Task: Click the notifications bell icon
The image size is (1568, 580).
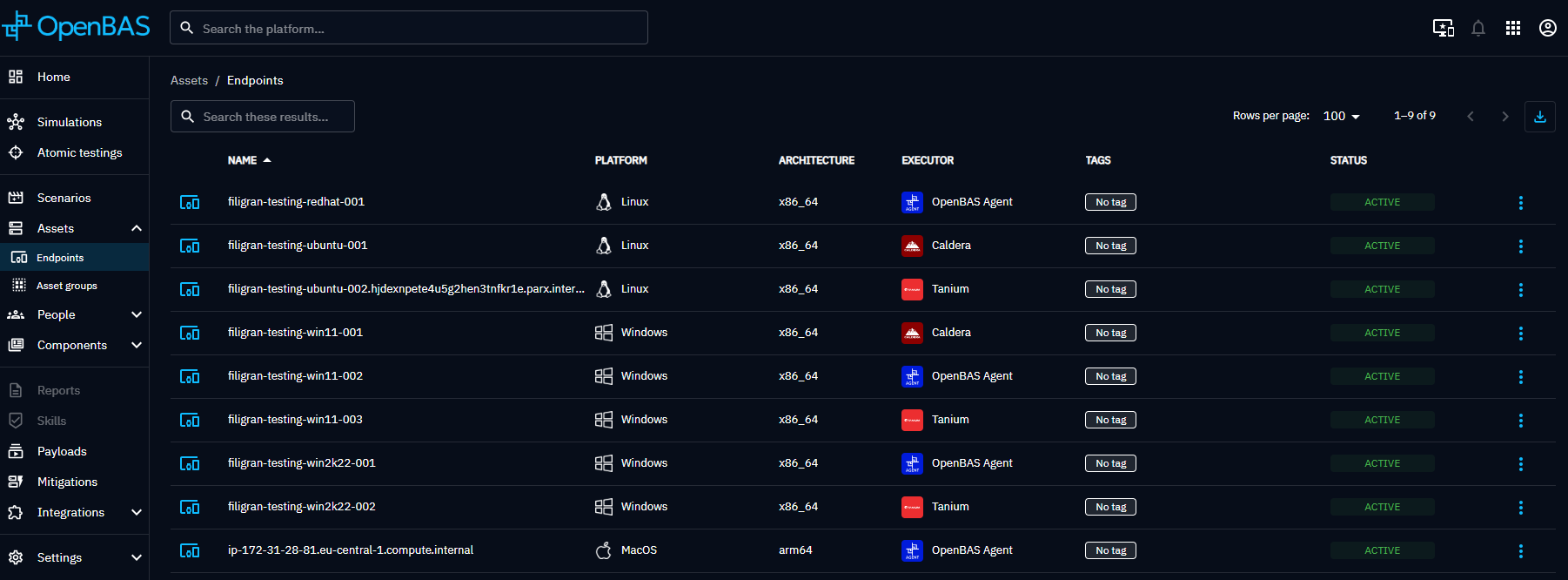Action: tap(1478, 28)
